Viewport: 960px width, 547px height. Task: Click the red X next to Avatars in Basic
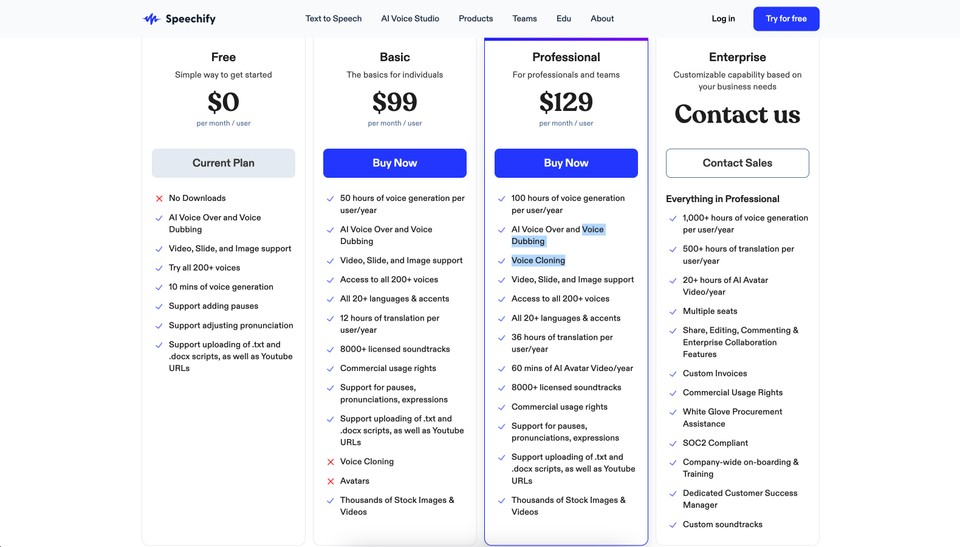pos(331,481)
